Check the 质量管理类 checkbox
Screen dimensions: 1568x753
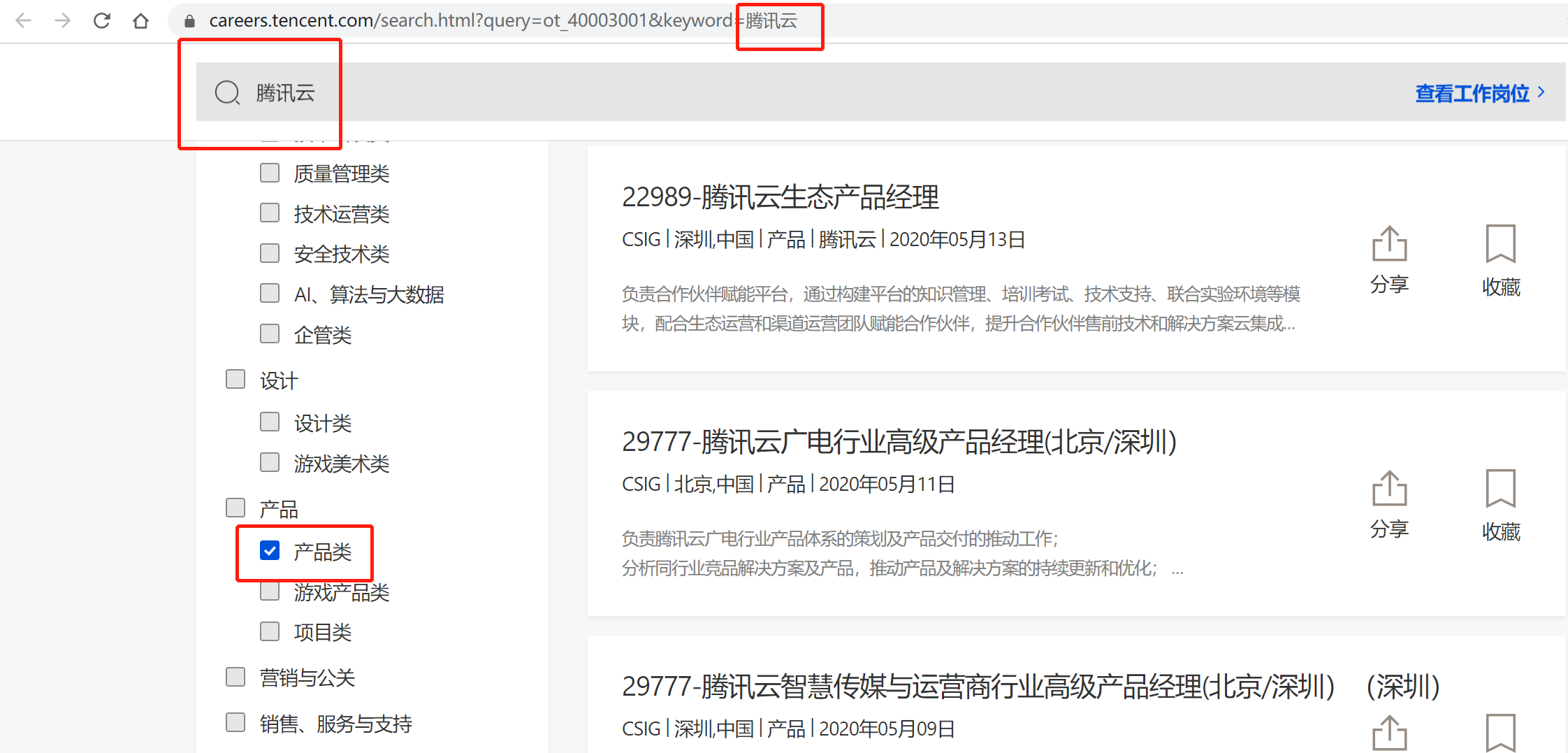click(270, 173)
